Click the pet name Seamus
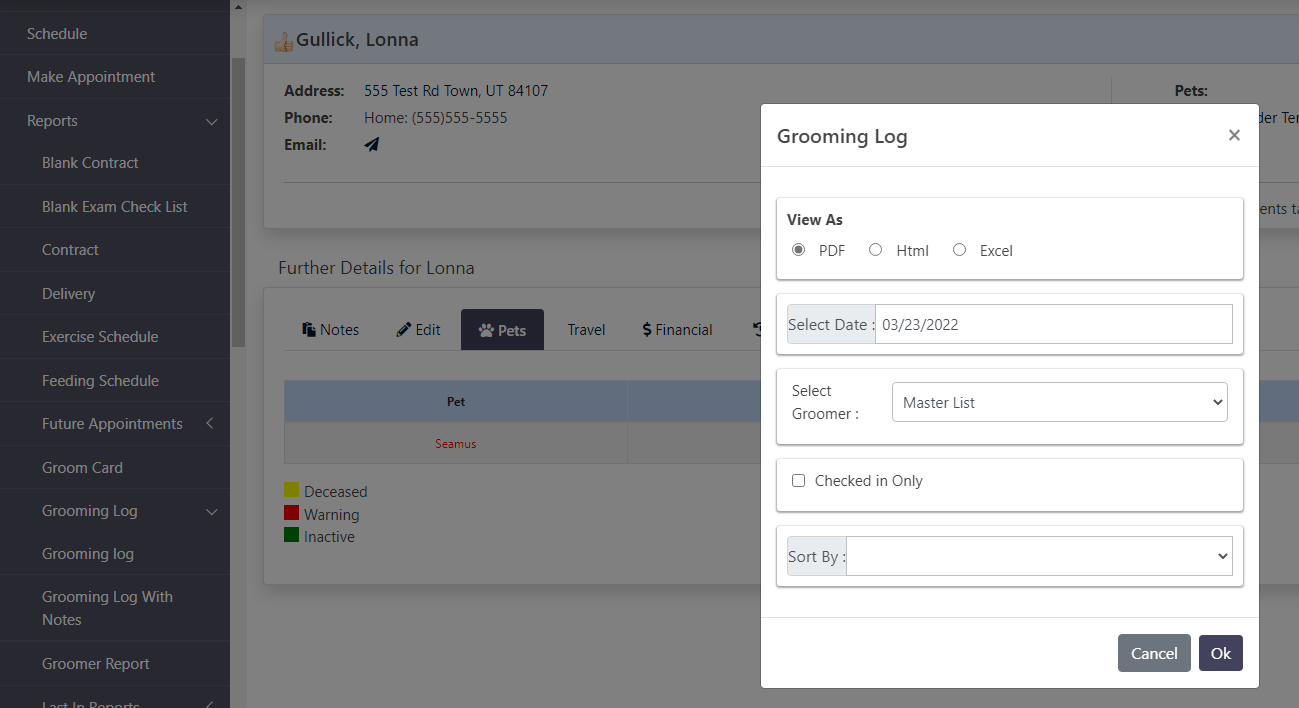Viewport: 1299px width, 708px height. pyautogui.click(x=455, y=444)
